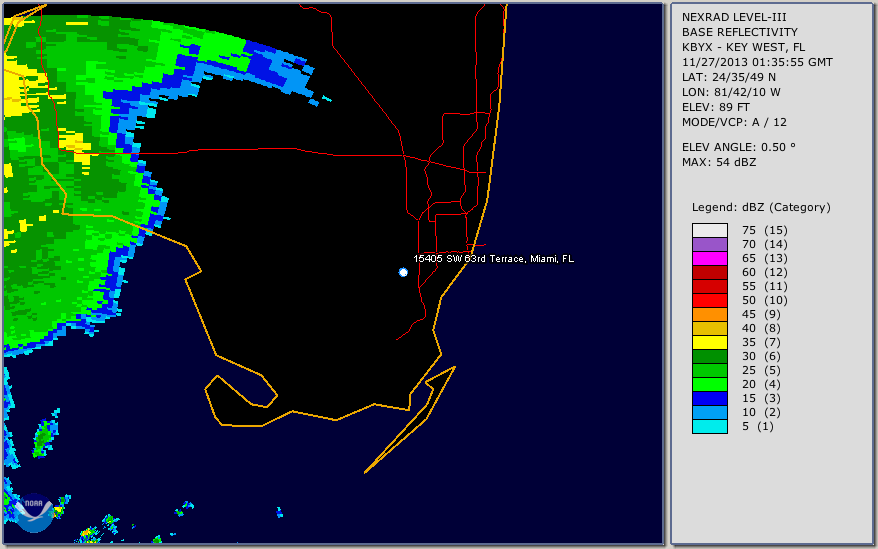This screenshot has width=878, height=549.
Task: Select the 55 dBZ red swatch
Action: click(x=709, y=286)
